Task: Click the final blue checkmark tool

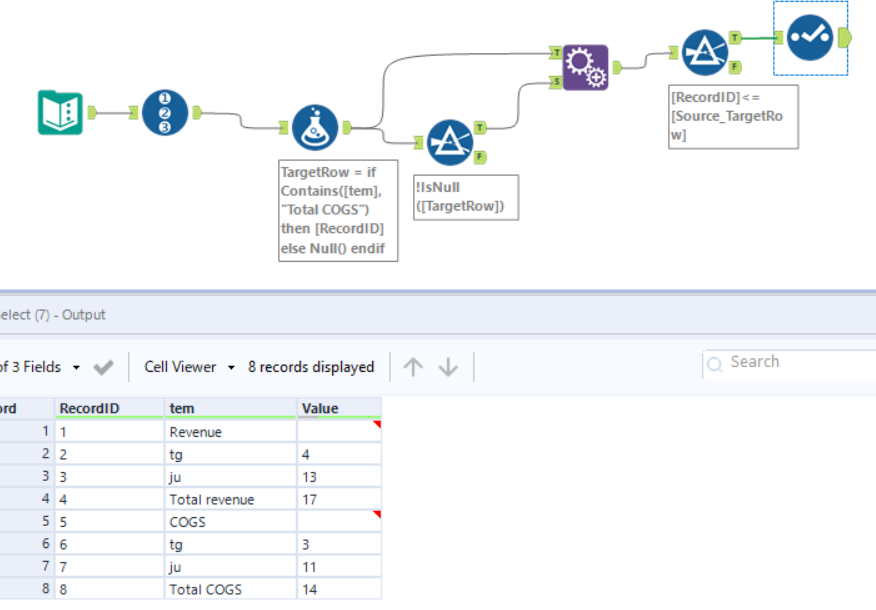Action: 810,38
